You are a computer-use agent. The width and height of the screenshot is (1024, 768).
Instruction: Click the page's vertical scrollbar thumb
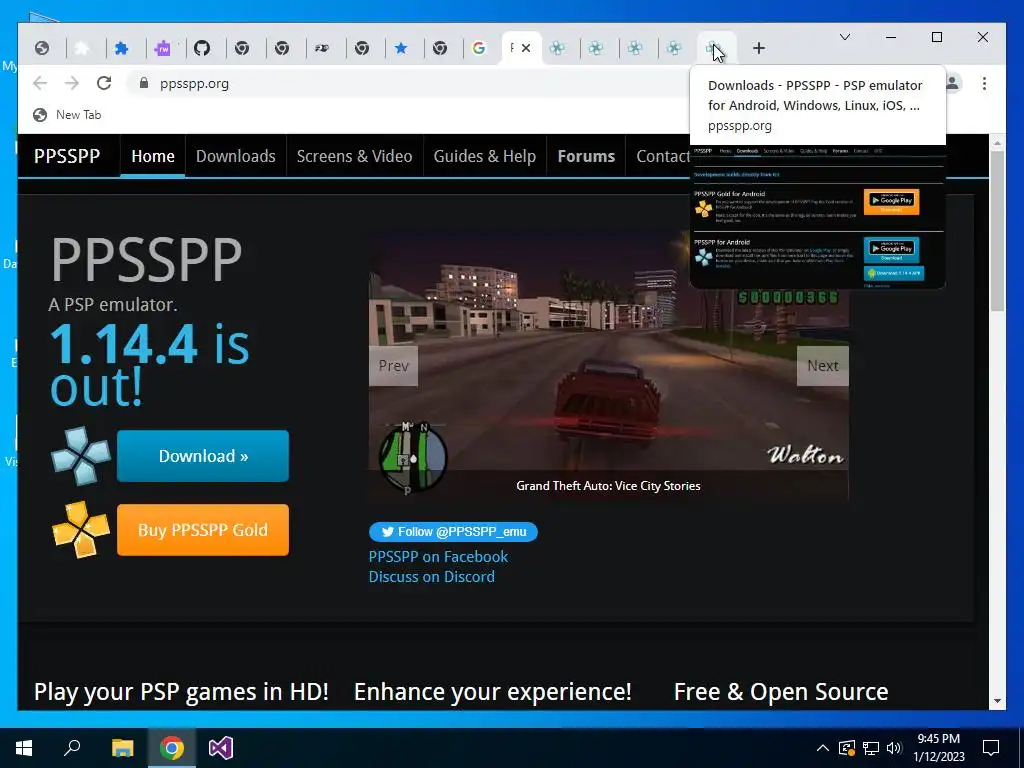click(997, 232)
